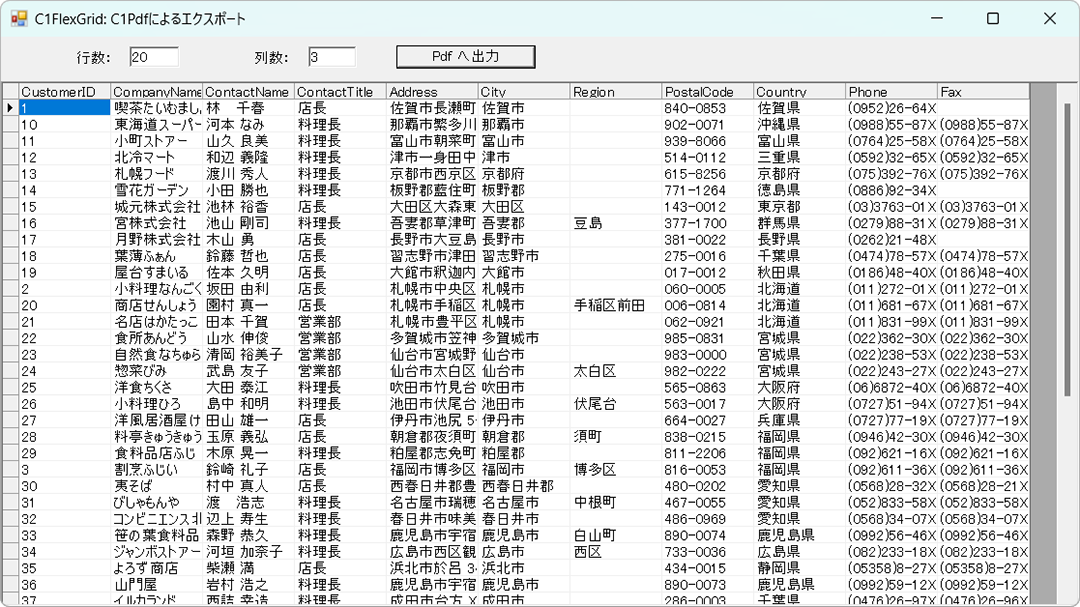
Task: Click the Phone column header
Action: tap(891, 92)
